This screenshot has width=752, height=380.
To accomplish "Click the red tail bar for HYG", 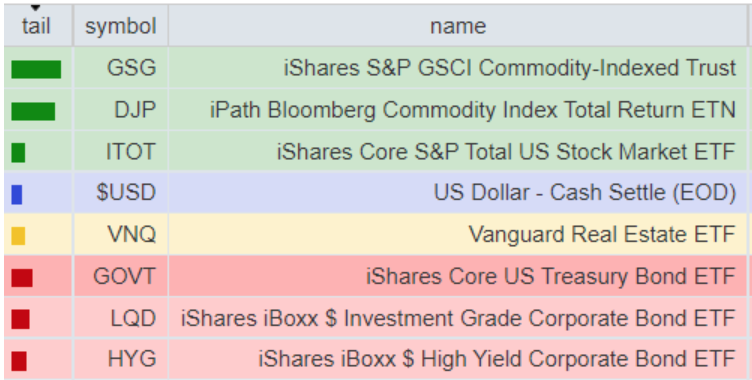I will (x=19, y=361).
